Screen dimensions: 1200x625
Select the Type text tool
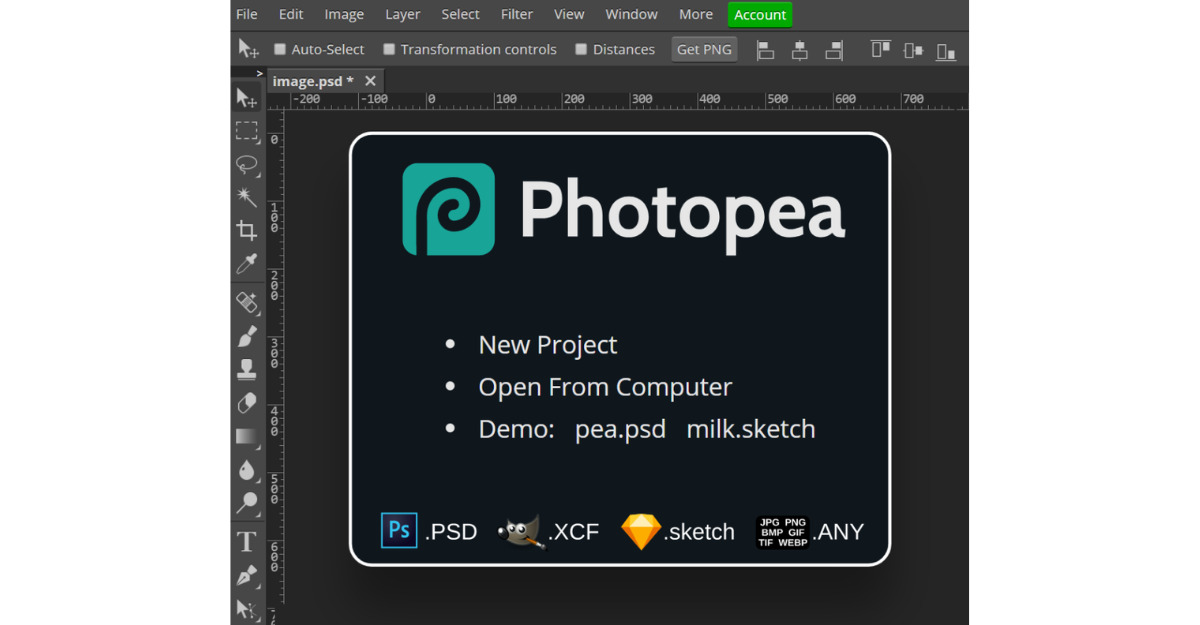pyautogui.click(x=247, y=542)
